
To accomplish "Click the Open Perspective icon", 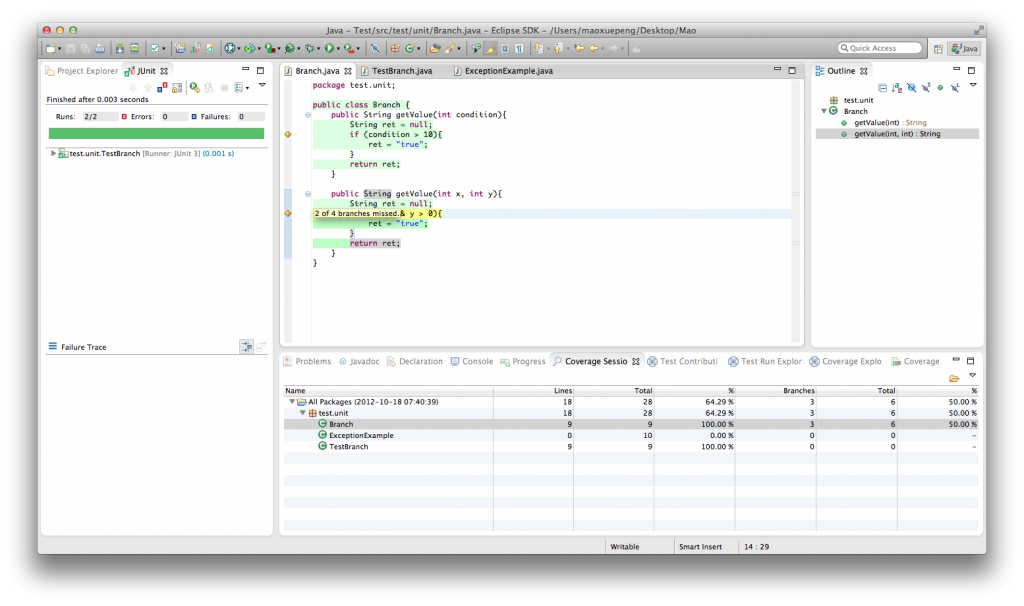I will (x=937, y=48).
